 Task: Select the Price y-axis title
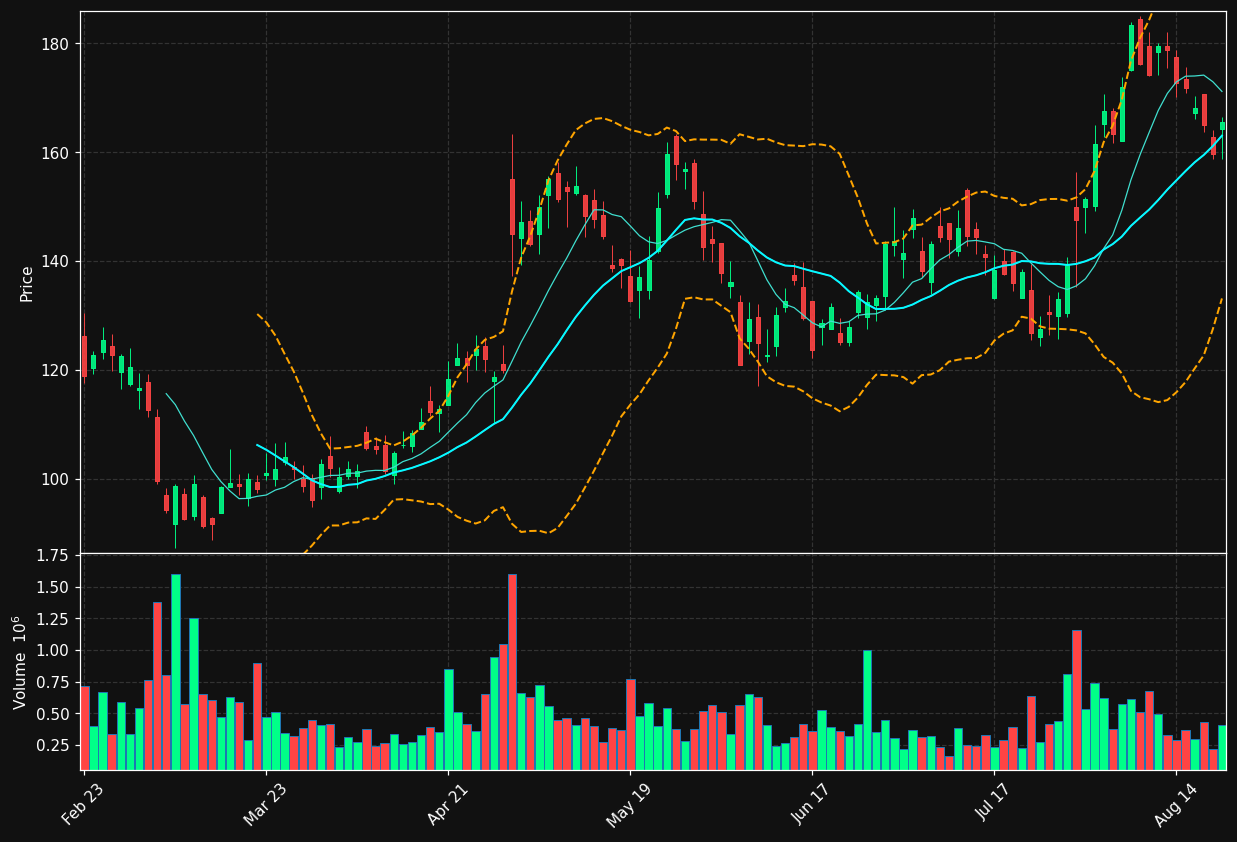tap(27, 283)
